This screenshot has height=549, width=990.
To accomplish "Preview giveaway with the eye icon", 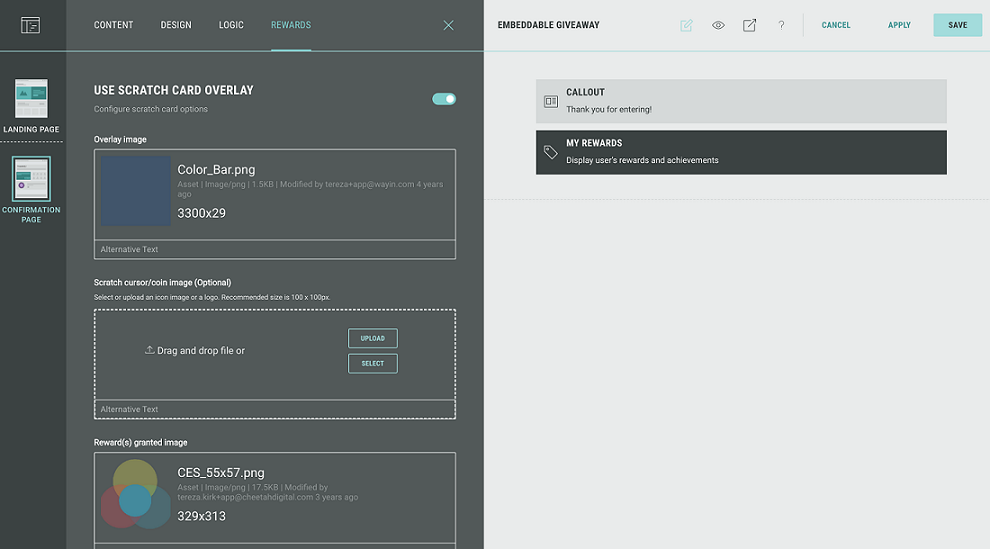I will click(x=718, y=25).
